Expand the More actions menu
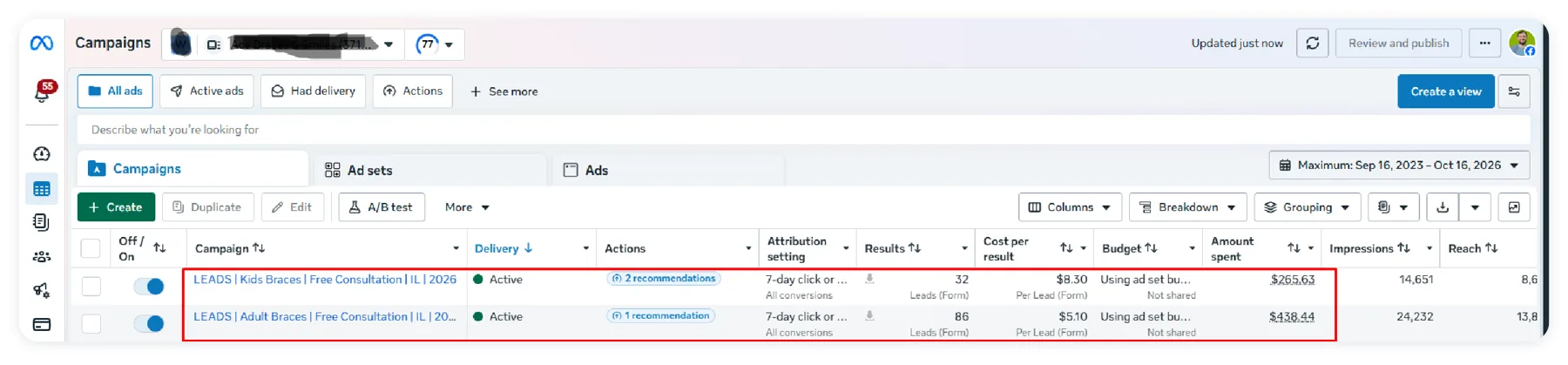 (x=467, y=207)
